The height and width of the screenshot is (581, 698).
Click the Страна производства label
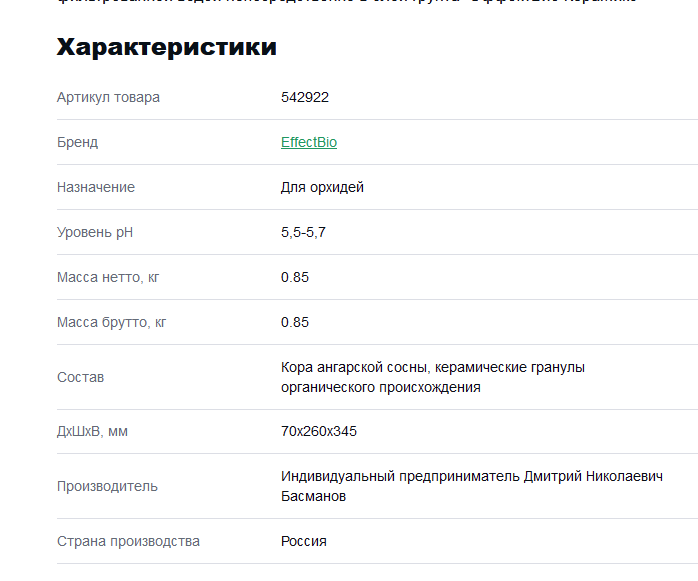click(x=129, y=541)
